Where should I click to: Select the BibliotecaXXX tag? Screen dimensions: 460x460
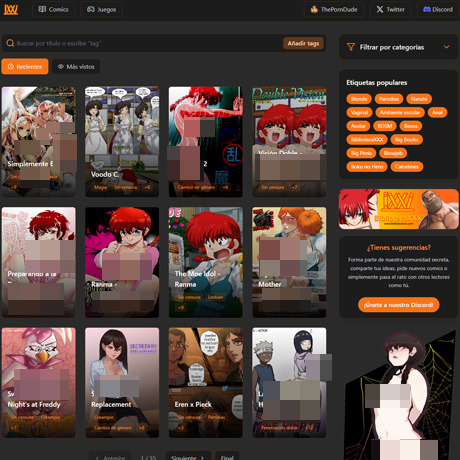point(367,140)
